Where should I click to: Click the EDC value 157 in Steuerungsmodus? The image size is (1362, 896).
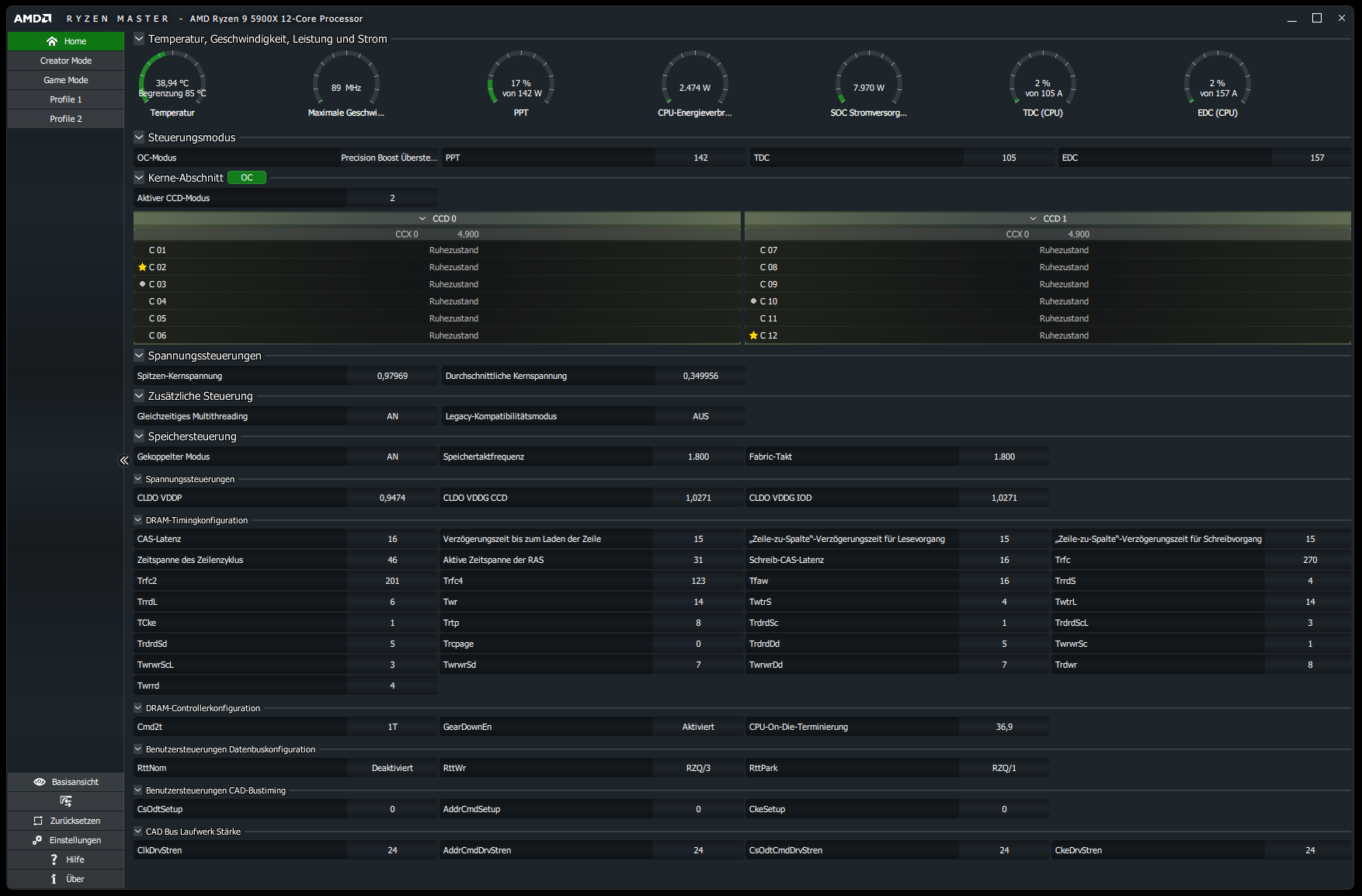pos(1317,158)
